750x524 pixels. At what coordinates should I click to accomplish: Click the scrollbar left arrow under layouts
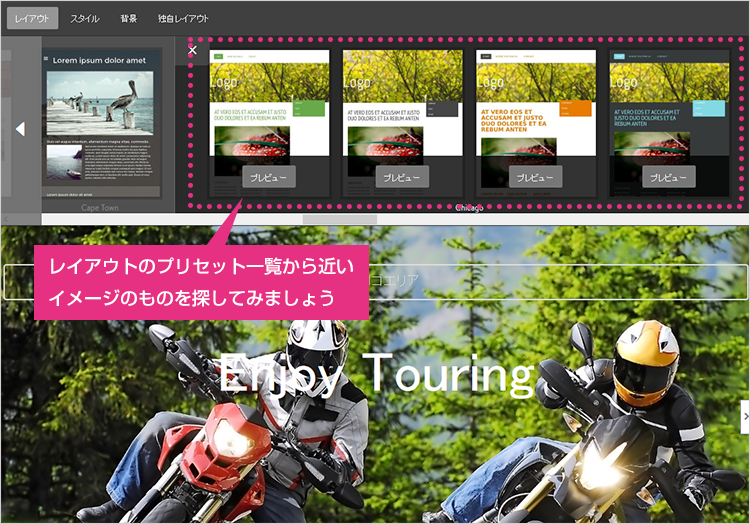(x=6, y=219)
